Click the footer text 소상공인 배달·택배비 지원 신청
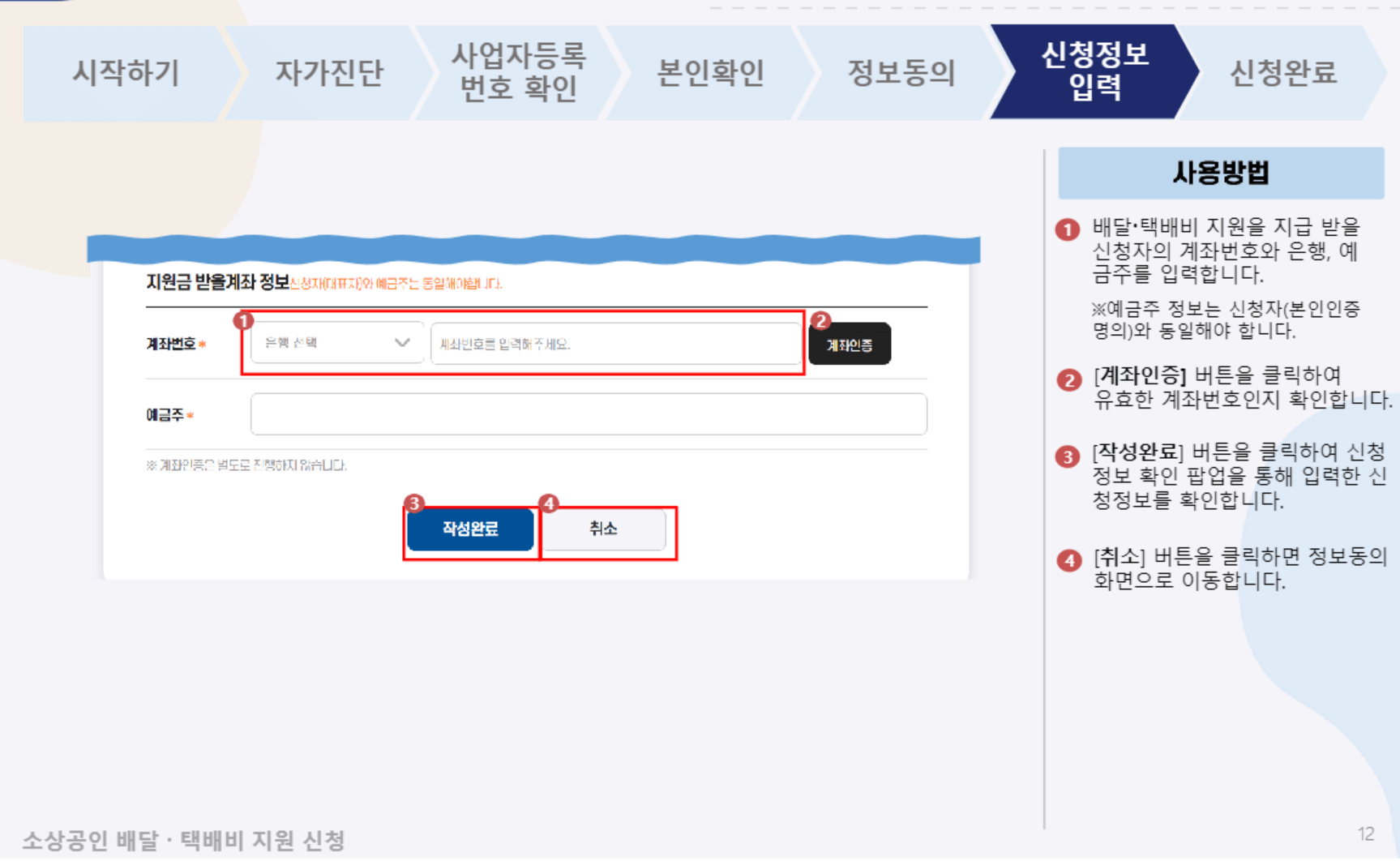 tap(184, 841)
